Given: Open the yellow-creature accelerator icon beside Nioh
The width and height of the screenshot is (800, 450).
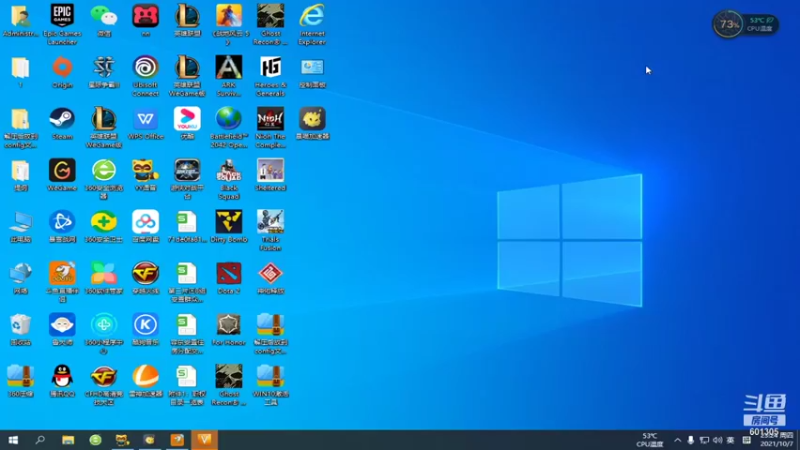Looking at the screenshot, I should (312, 123).
